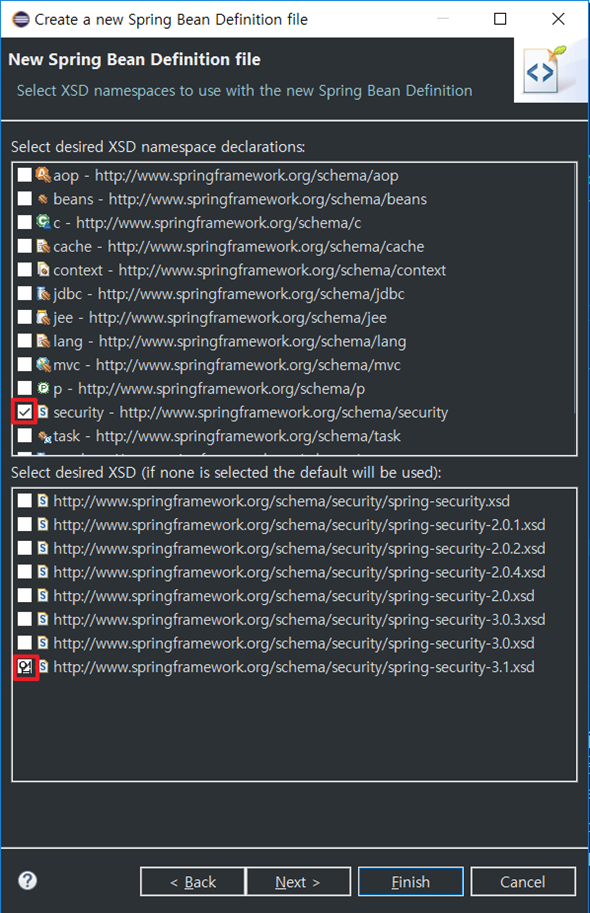This screenshot has height=913, width=590.
Task: Check the spring-security.xsd default checkbox
Action: tap(24, 501)
